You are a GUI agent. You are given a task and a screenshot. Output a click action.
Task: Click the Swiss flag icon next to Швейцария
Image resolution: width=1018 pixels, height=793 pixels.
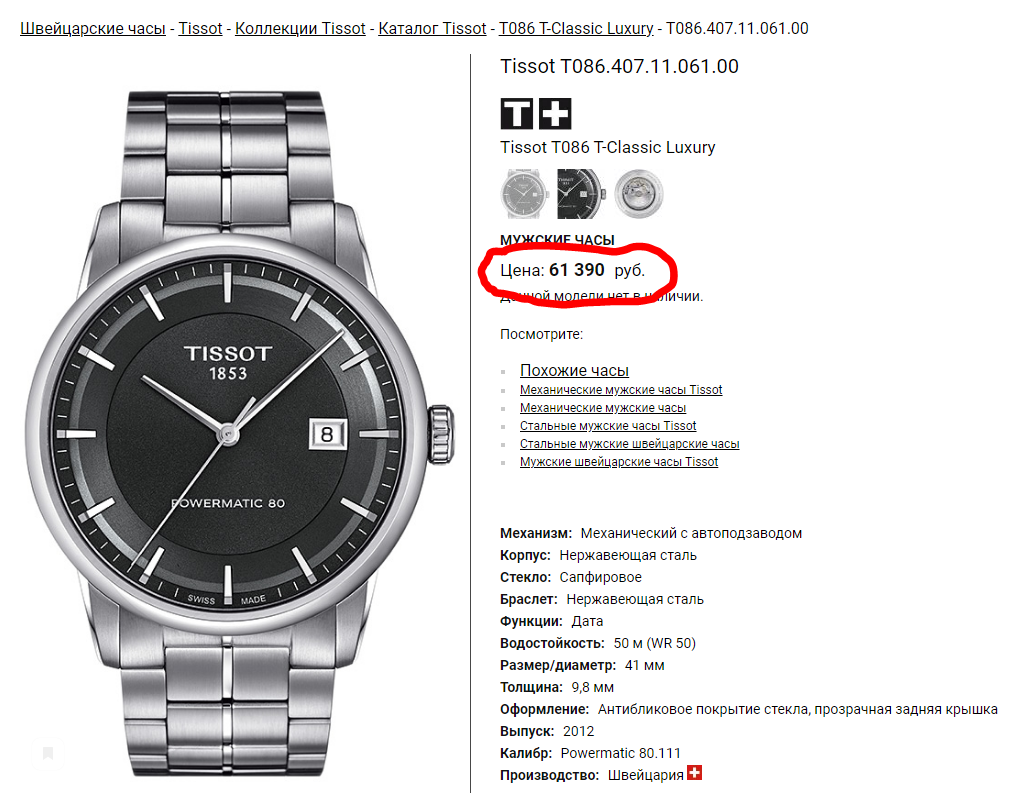coord(694,773)
